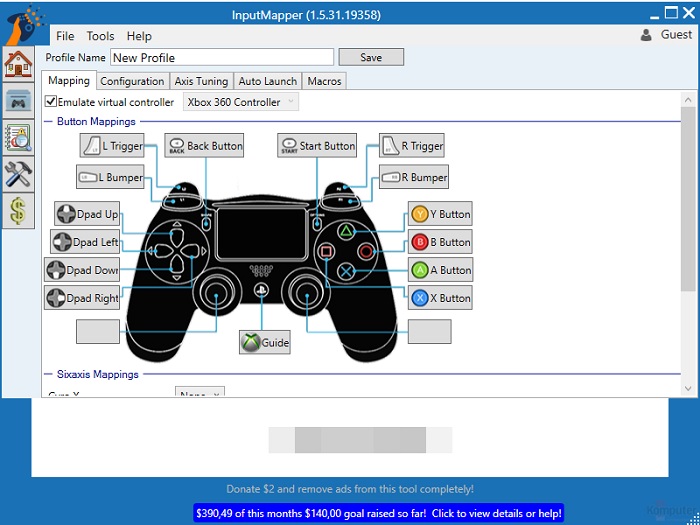The height and width of the screenshot is (525, 700).
Task: Open the hammer and wrench settings icon
Action: click(x=18, y=173)
